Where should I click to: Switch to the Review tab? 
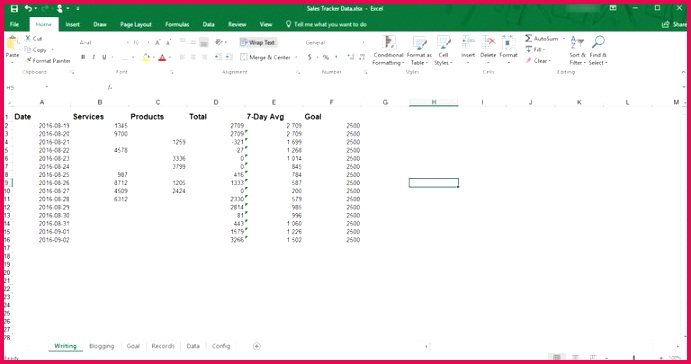coord(237,24)
